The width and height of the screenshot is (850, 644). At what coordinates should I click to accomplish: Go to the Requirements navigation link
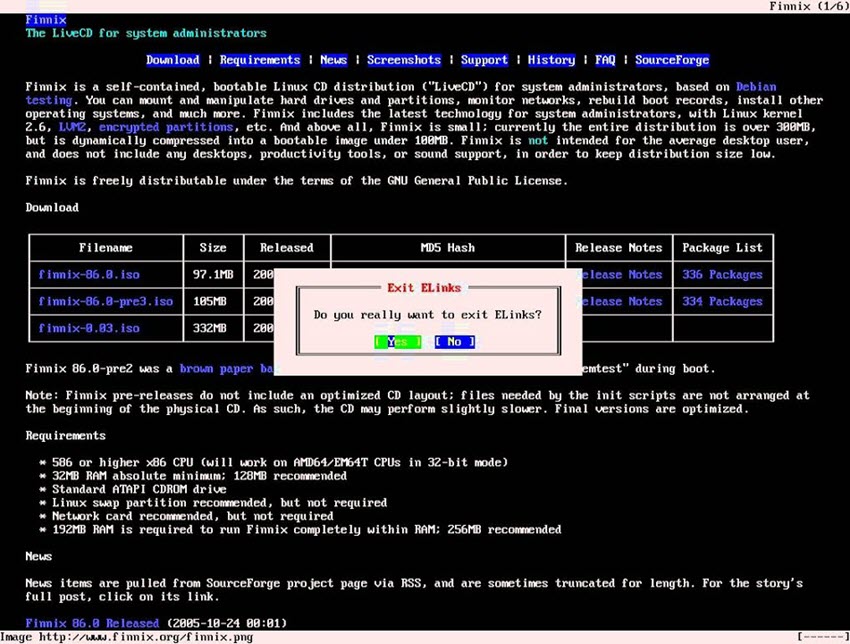pos(260,60)
